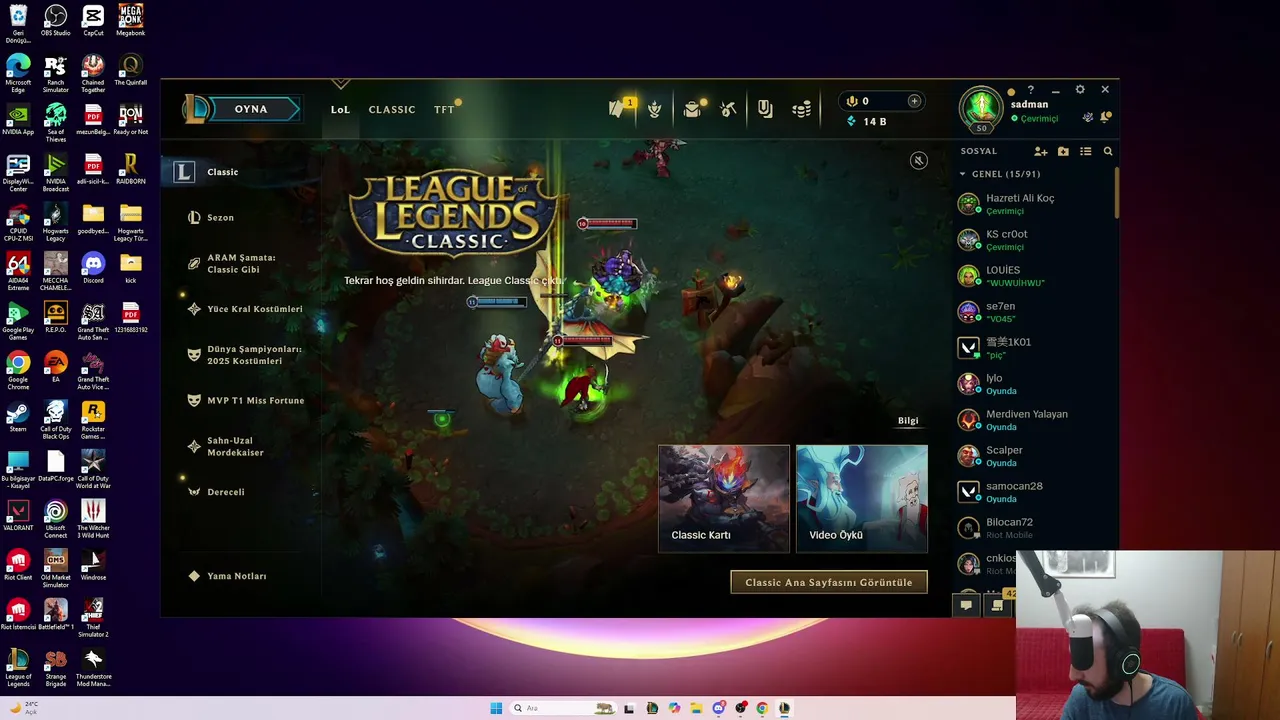The height and width of the screenshot is (720, 1280).
Task: Open ARAM Şamata: Classic Gibi entry
Action: point(241,264)
